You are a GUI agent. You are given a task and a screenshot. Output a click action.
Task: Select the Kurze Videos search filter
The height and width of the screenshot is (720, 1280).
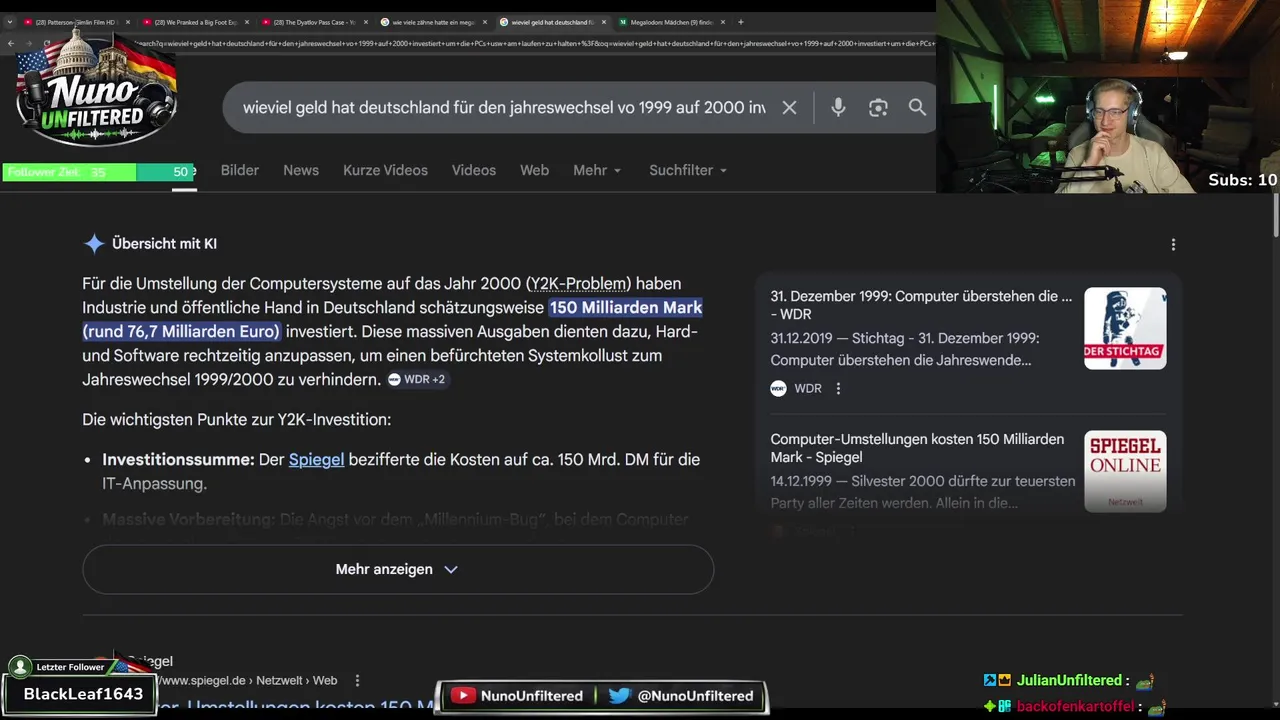point(385,170)
